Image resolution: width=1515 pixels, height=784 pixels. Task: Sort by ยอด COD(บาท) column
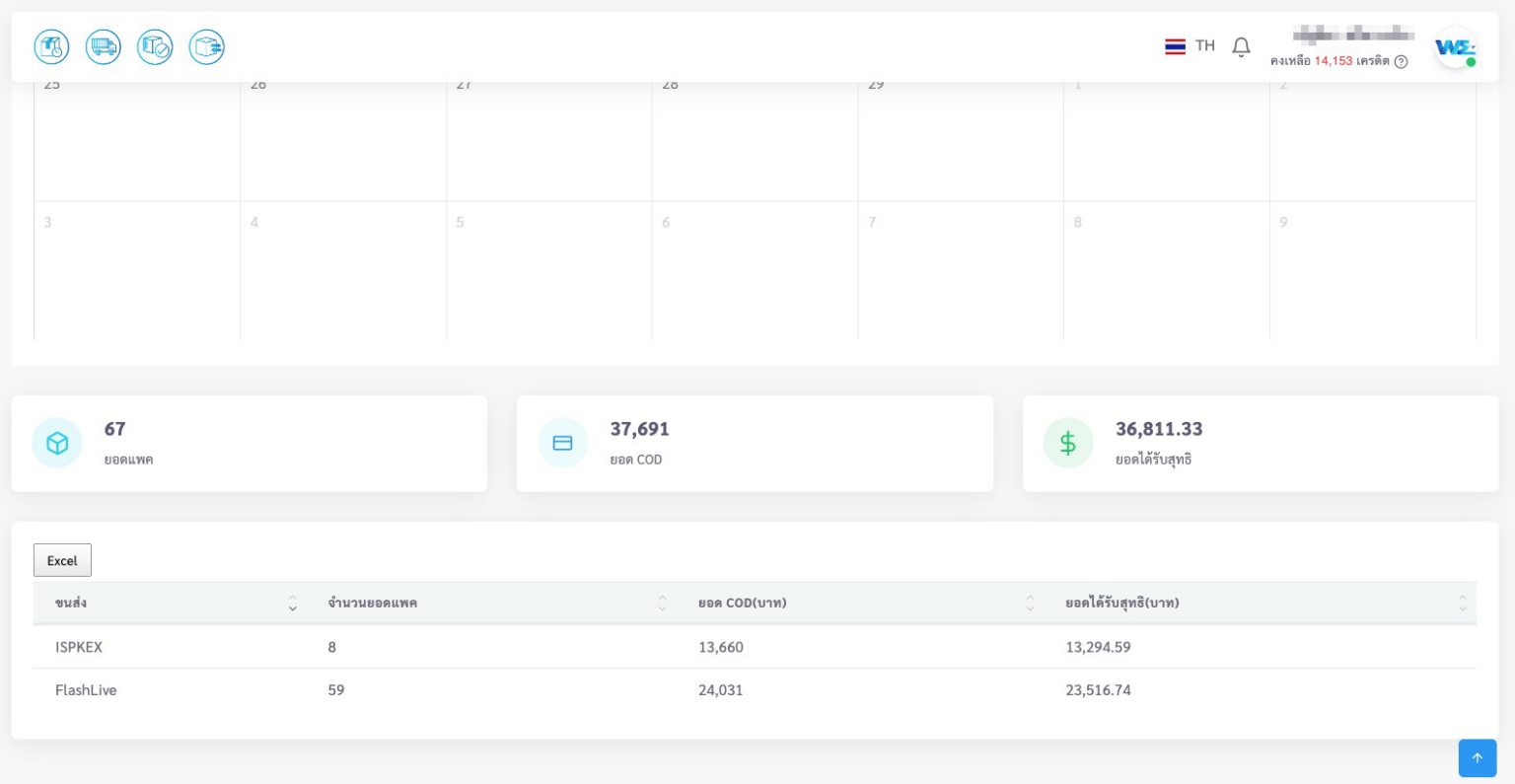[1030, 603]
